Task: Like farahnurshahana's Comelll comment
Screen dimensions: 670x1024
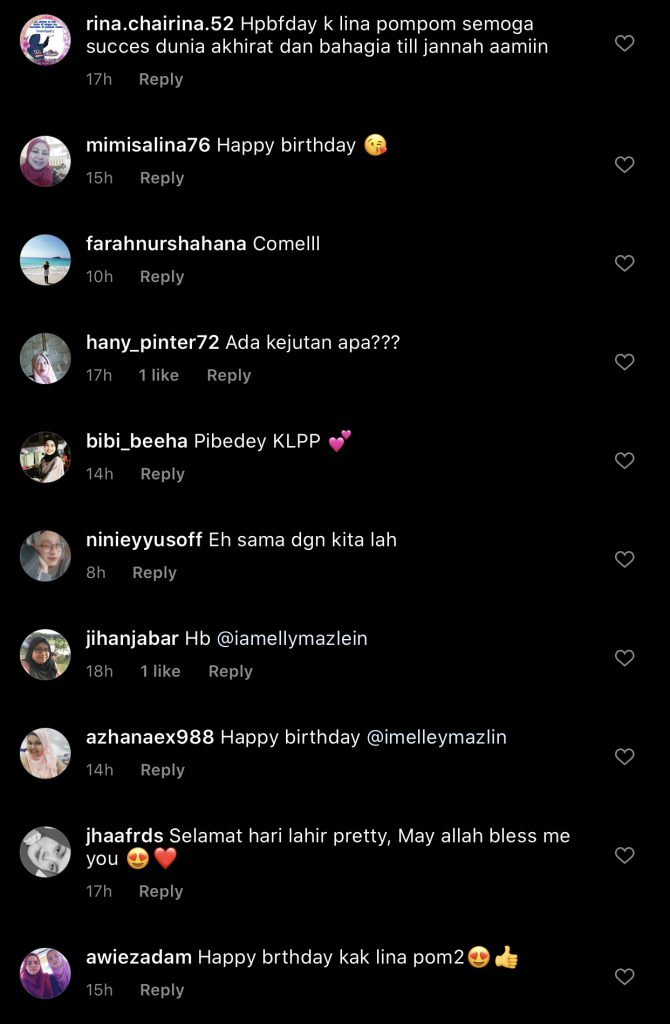Action: coord(624,263)
